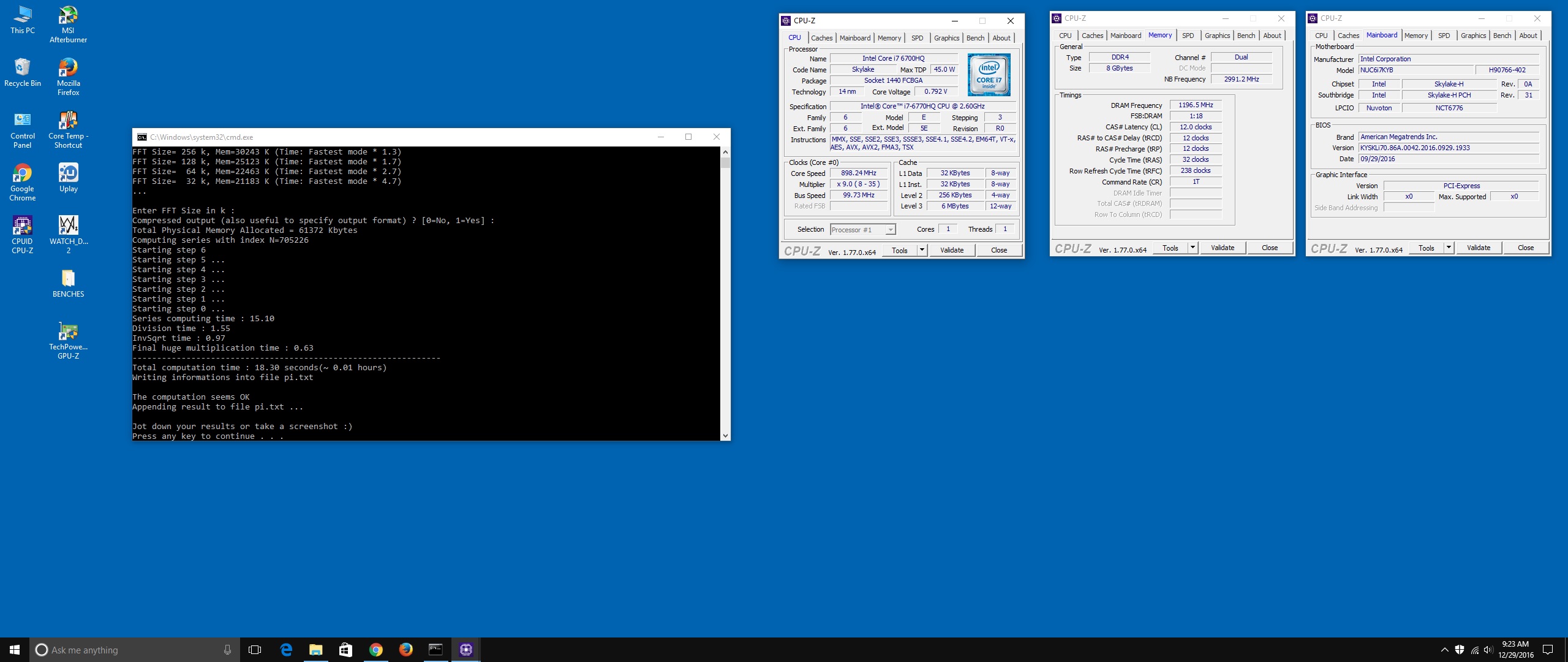1568x662 pixels.
Task: Open File Explorer from taskbar
Action: click(316, 650)
